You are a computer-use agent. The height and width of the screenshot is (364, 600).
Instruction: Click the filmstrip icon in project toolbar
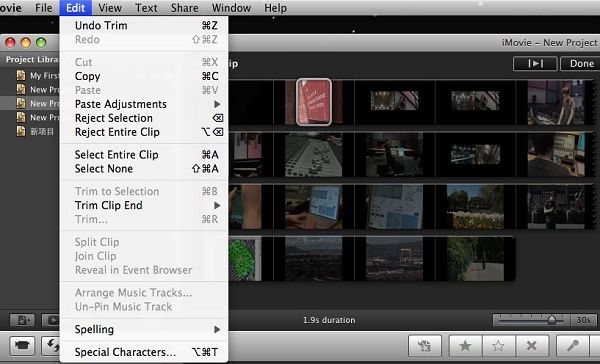point(22,320)
